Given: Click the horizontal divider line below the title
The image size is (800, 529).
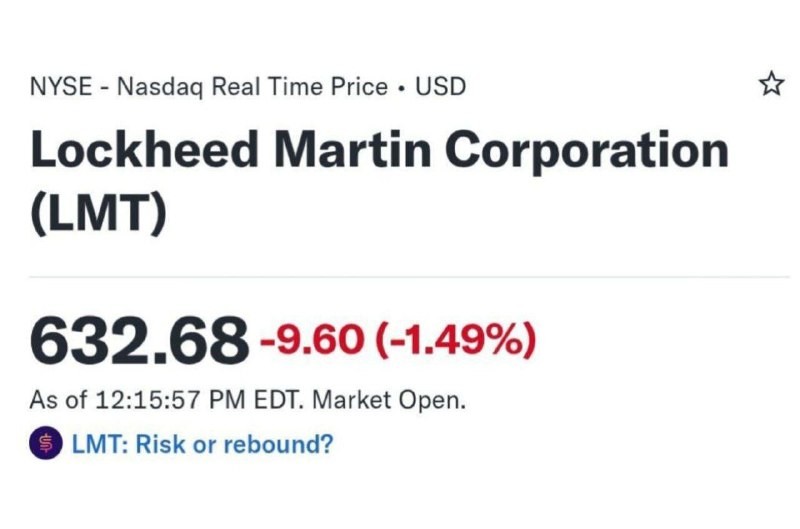Looking at the screenshot, I should pos(400,277).
